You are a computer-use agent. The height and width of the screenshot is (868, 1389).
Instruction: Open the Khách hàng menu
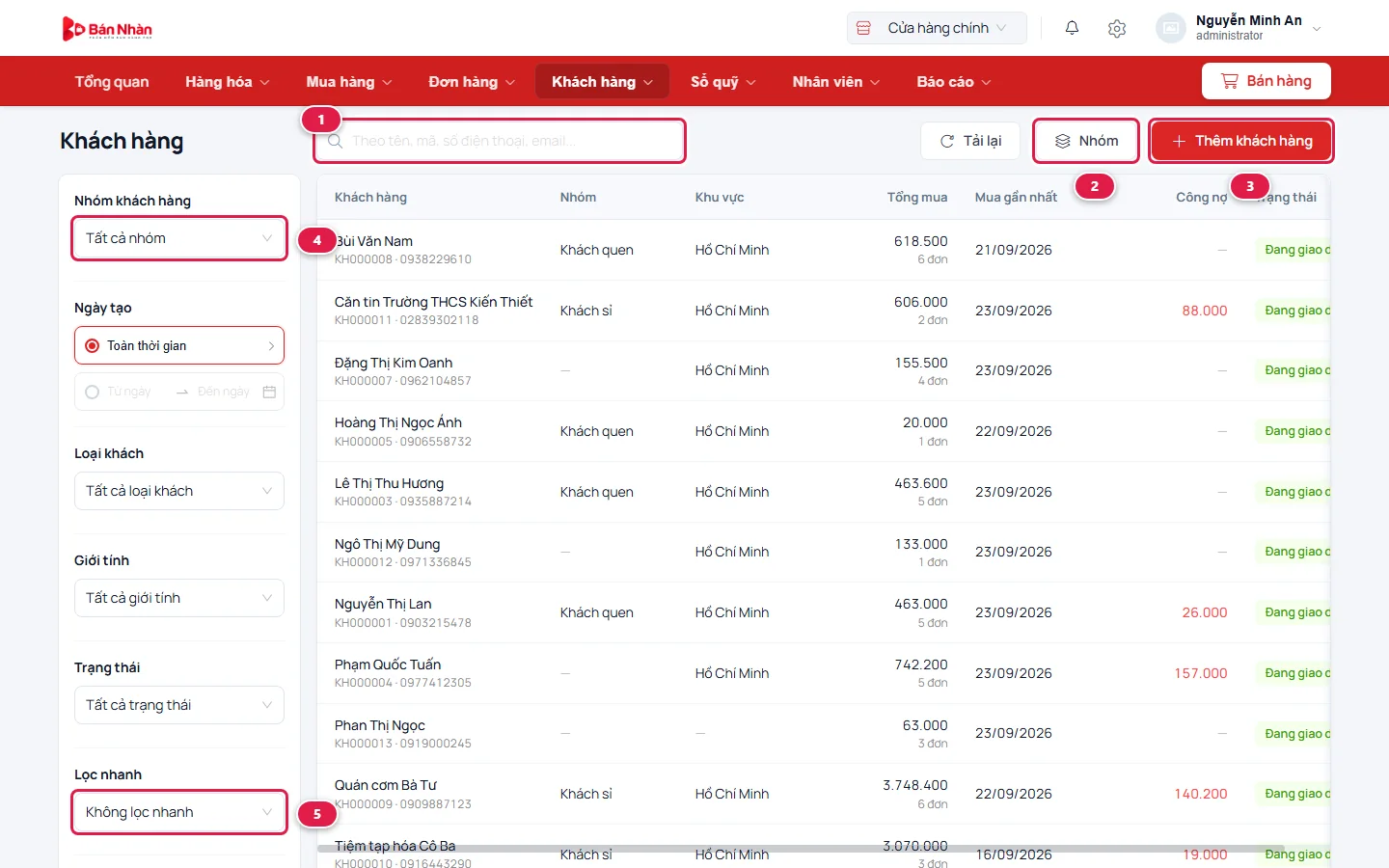point(603,82)
